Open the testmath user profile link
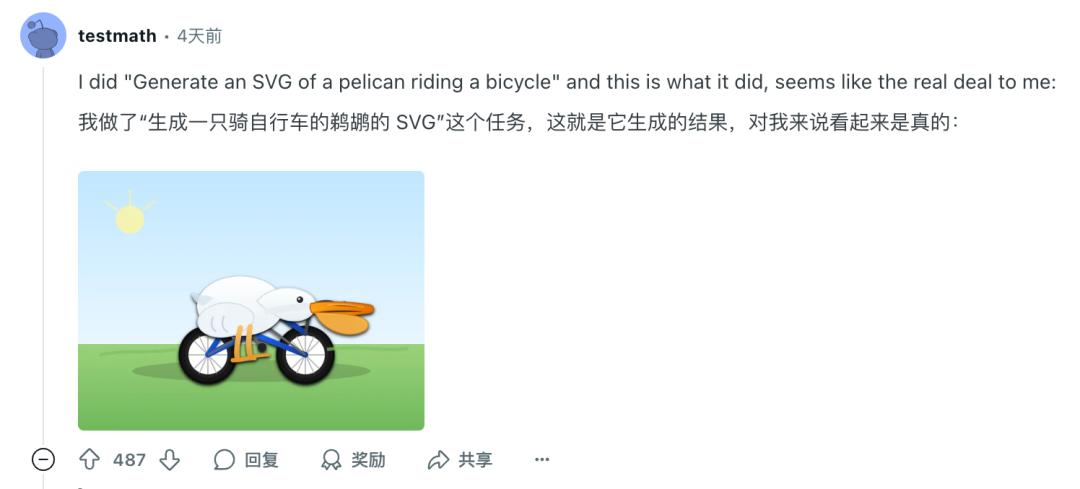Viewport: 1080px width, 489px height. coord(117,36)
